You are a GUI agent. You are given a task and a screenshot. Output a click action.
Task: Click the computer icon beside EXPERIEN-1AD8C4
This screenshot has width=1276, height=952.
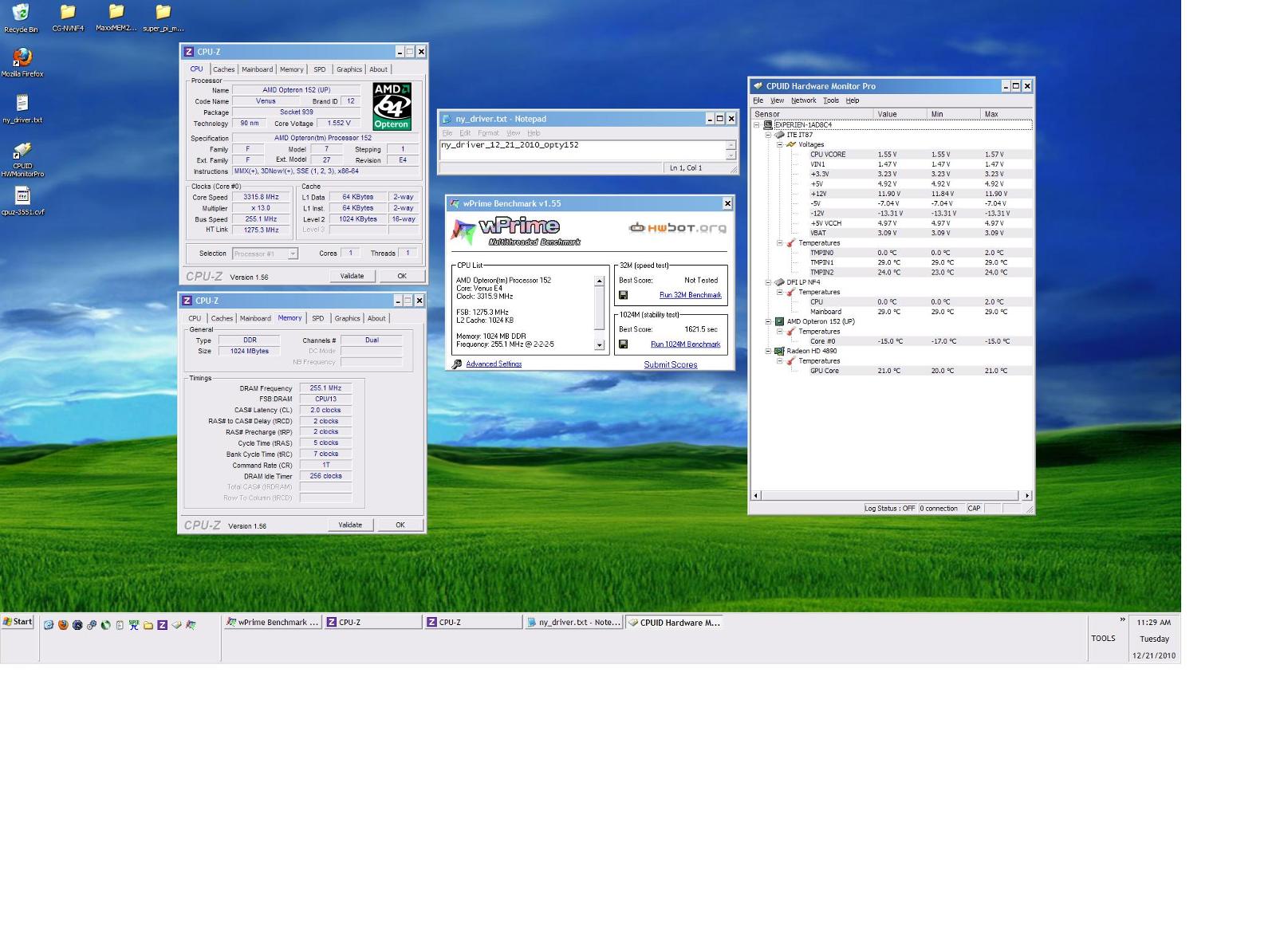[768, 125]
